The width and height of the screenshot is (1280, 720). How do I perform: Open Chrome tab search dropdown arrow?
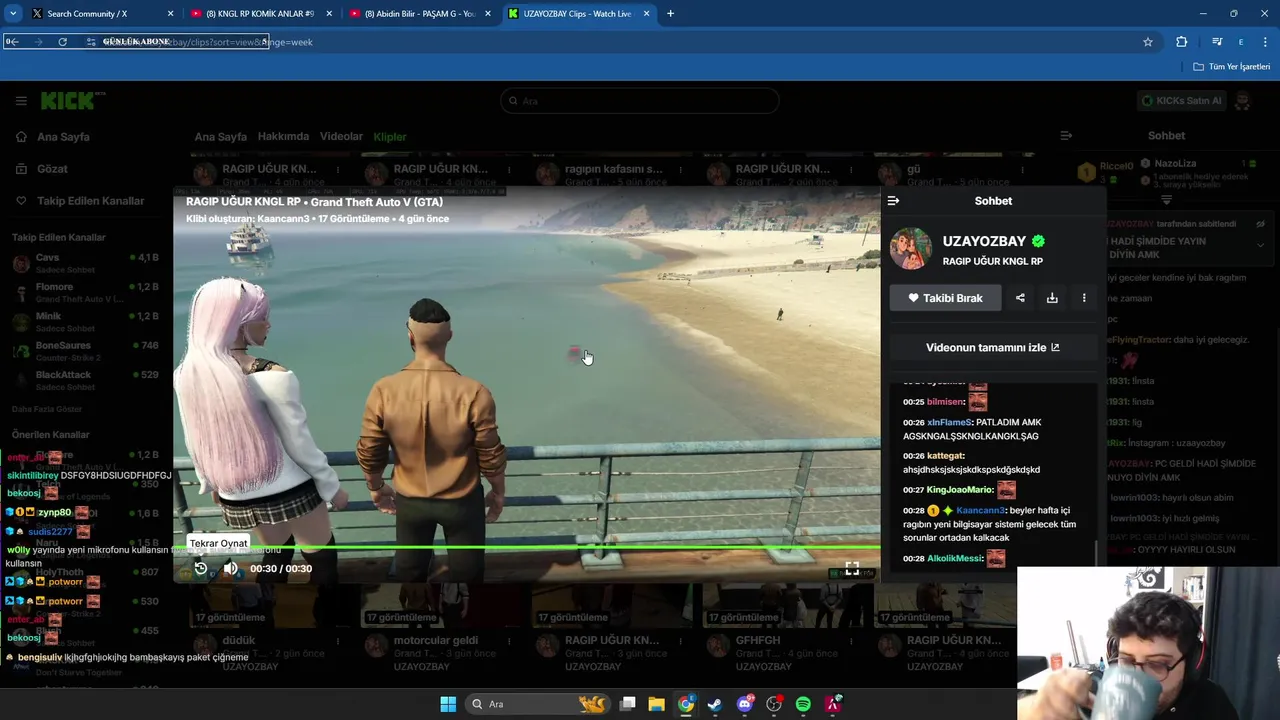point(13,14)
